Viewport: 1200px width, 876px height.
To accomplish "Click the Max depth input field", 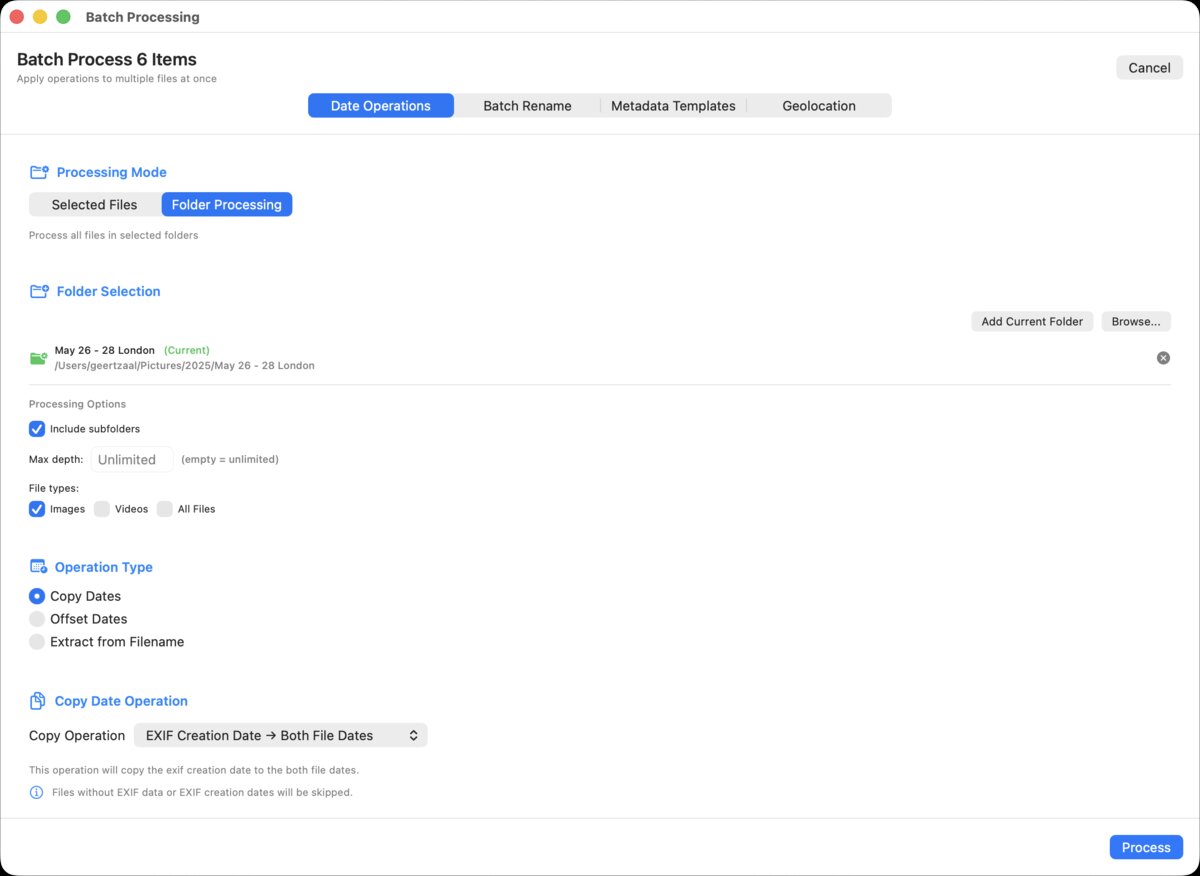I will pyautogui.click(x=132, y=460).
